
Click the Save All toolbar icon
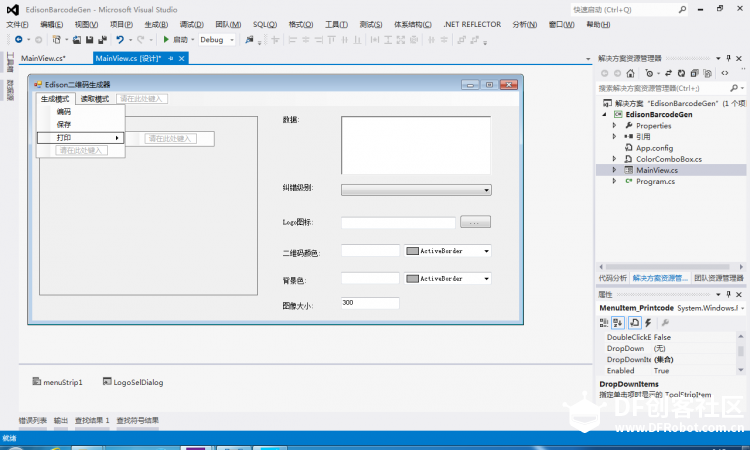coord(102,40)
